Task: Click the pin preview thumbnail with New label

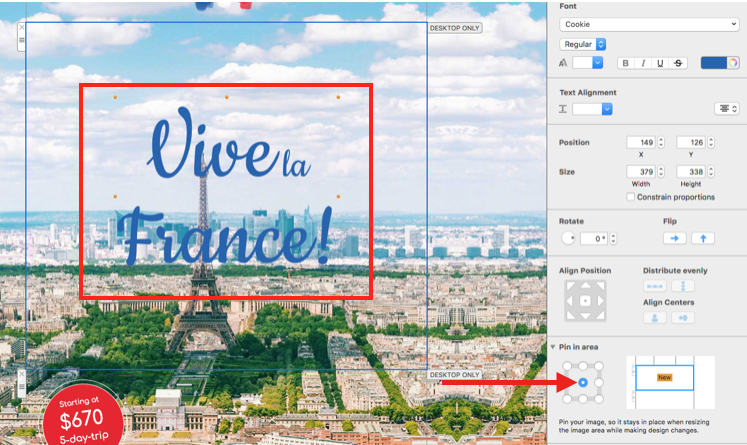Action: (x=670, y=382)
